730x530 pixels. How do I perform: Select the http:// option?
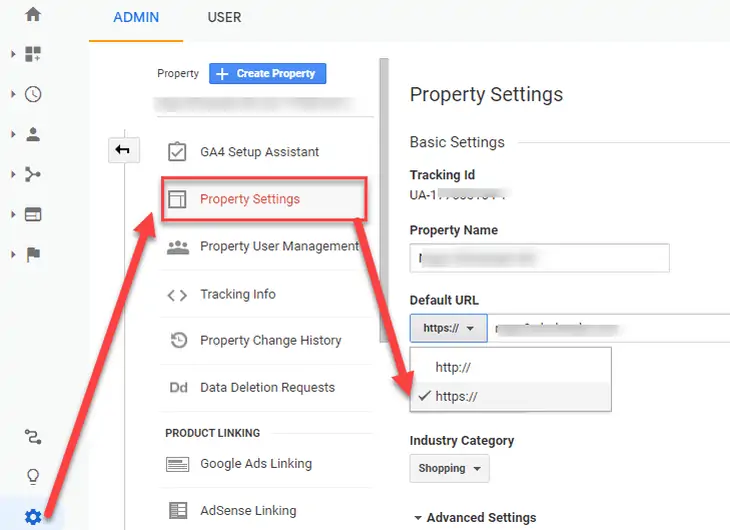click(x=453, y=367)
